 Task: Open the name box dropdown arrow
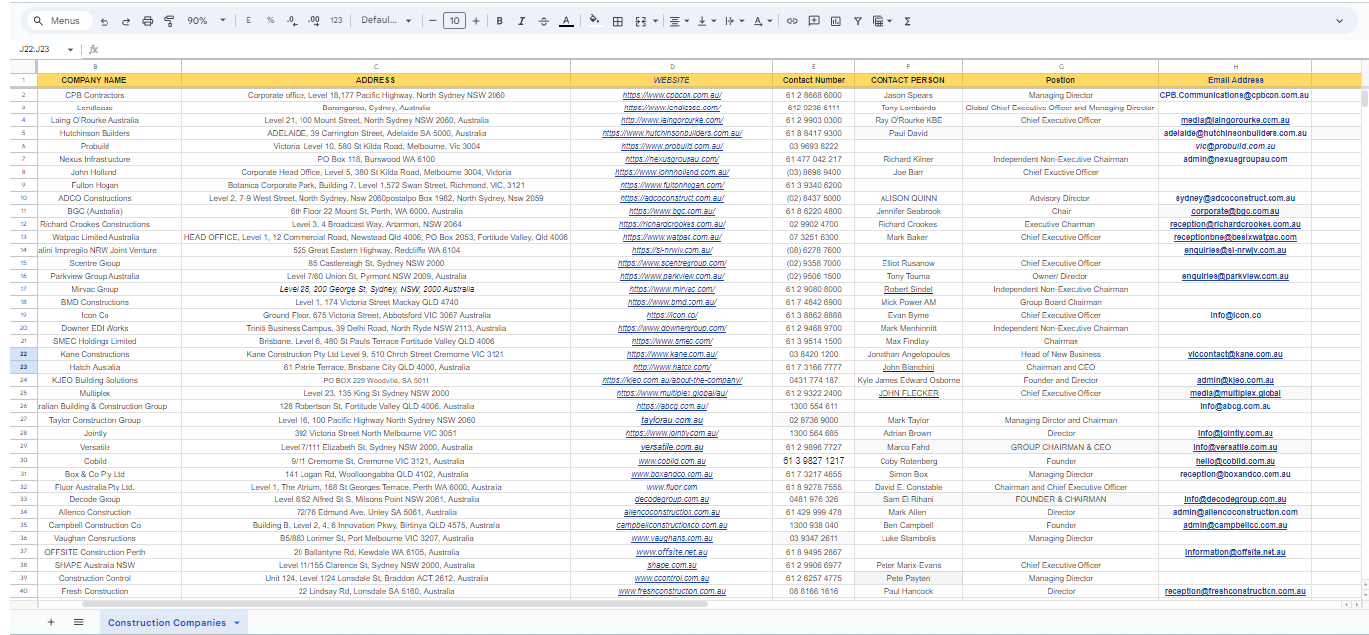(70, 49)
